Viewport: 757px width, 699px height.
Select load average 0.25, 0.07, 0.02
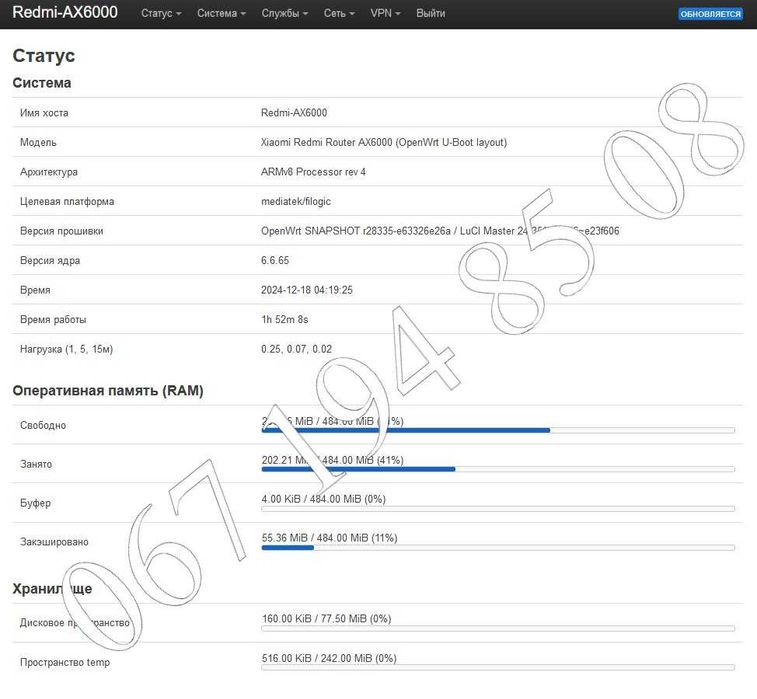coord(296,349)
